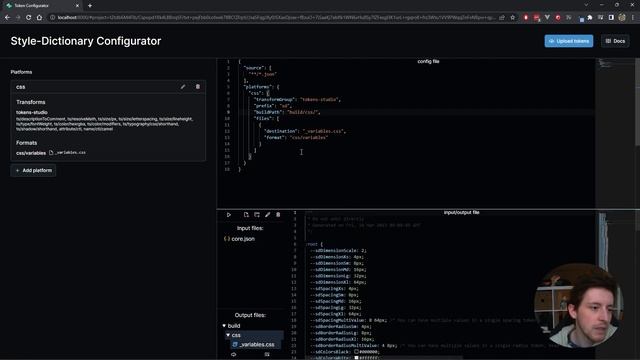Collapse the css output folder
Image resolution: width=640 pixels, height=360 pixels.
[x=228, y=335]
